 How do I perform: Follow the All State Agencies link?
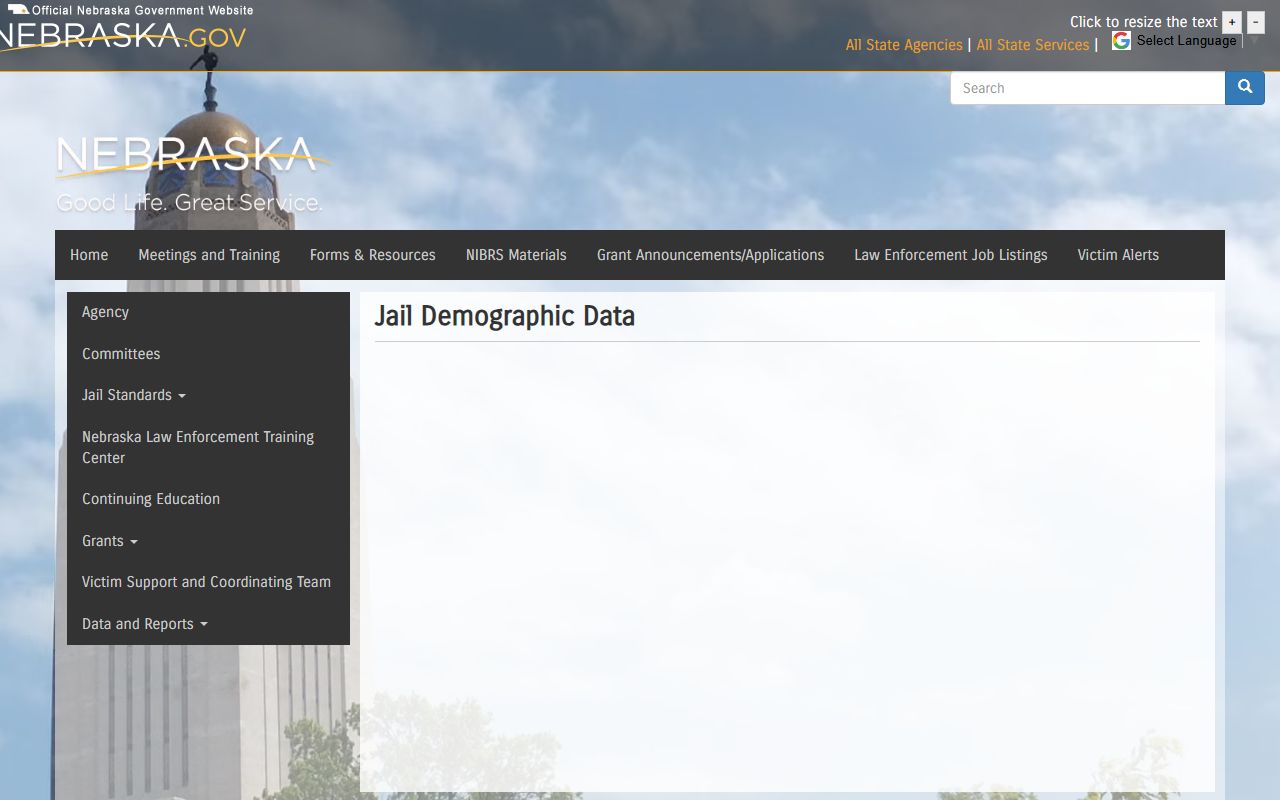coord(904,45)
